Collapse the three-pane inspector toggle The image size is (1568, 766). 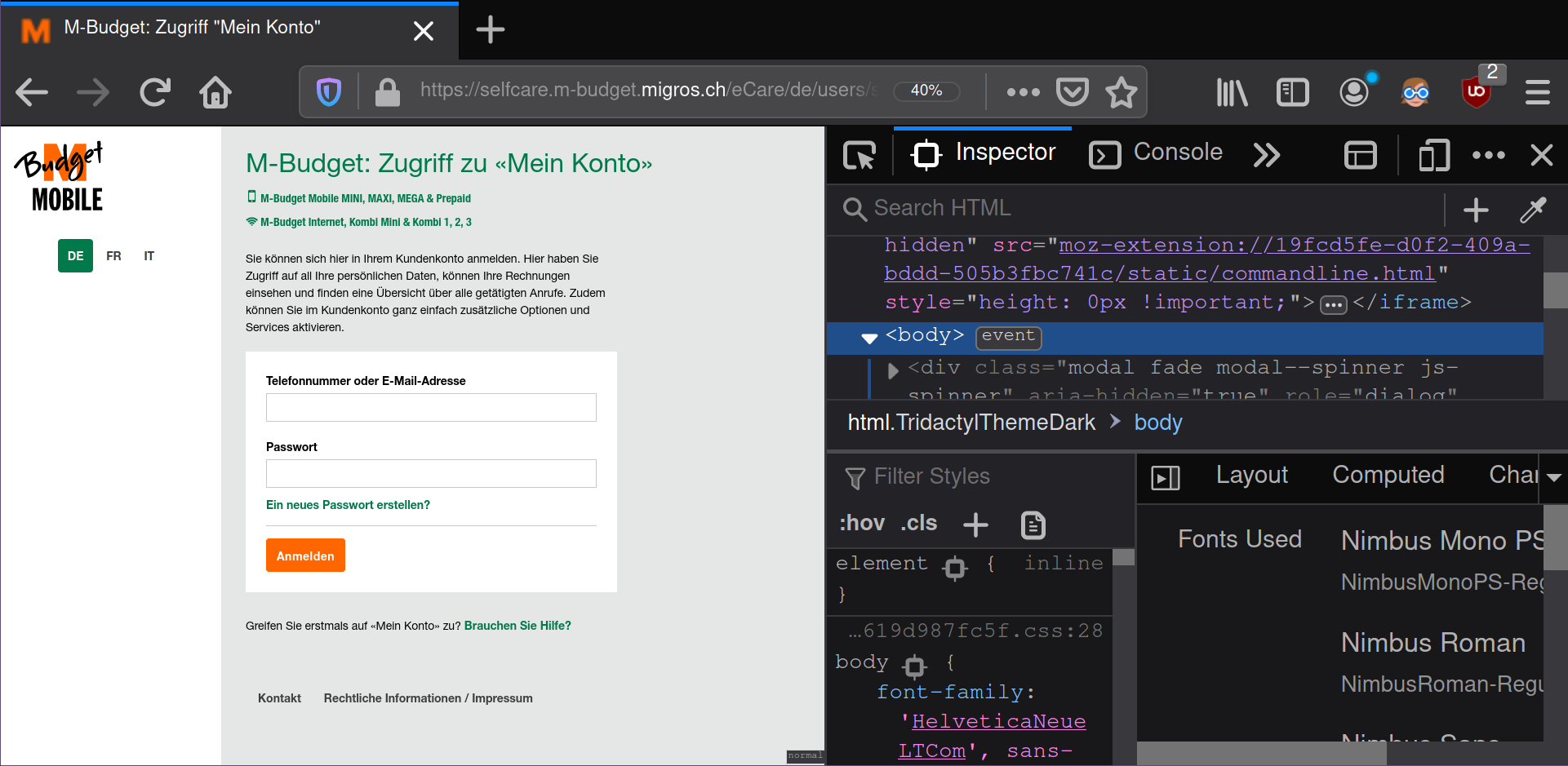point(1166,477)
